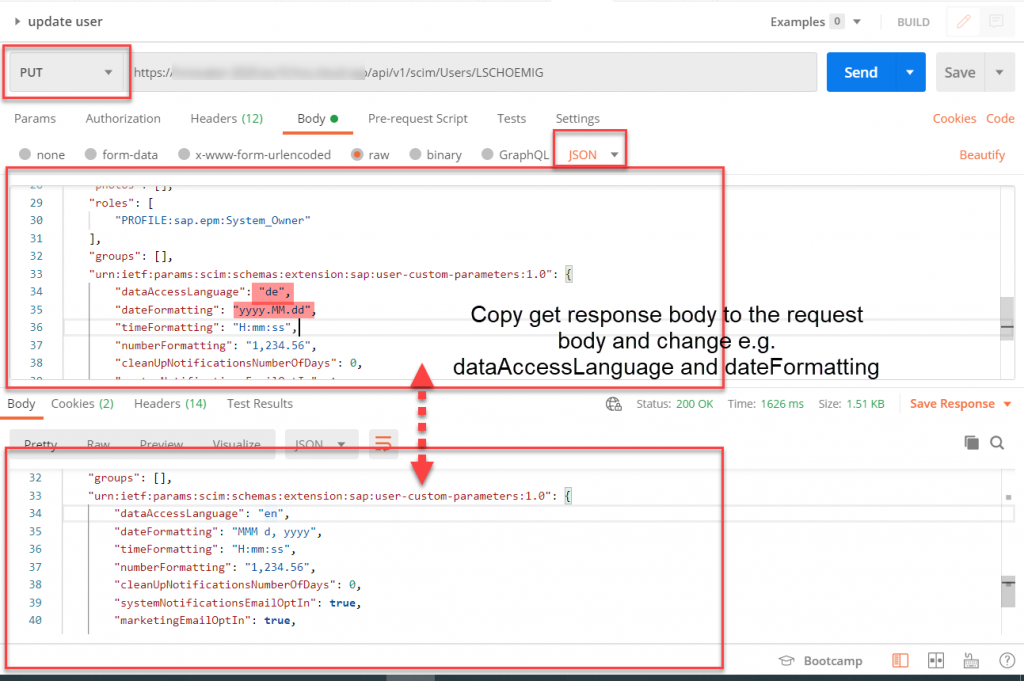Screen dimensions: 1024x681
Task: Open the Headers (12) request tab
Action: coord(227,118)
